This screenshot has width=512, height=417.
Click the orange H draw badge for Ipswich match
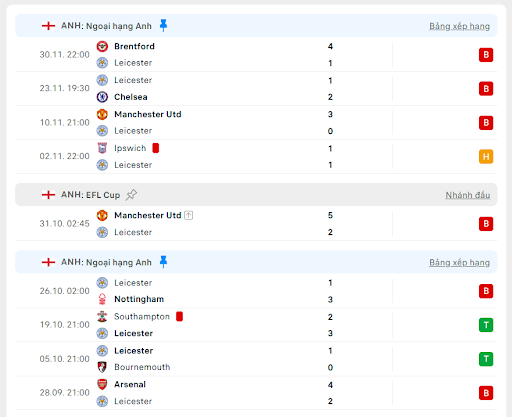click(x=486, y=156)
